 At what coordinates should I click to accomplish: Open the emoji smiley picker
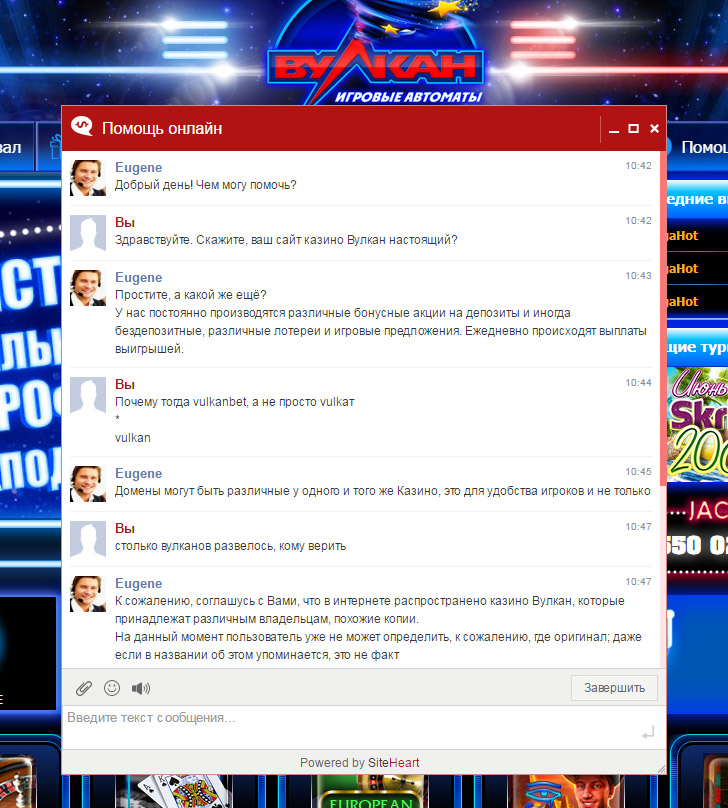(112, 688)
